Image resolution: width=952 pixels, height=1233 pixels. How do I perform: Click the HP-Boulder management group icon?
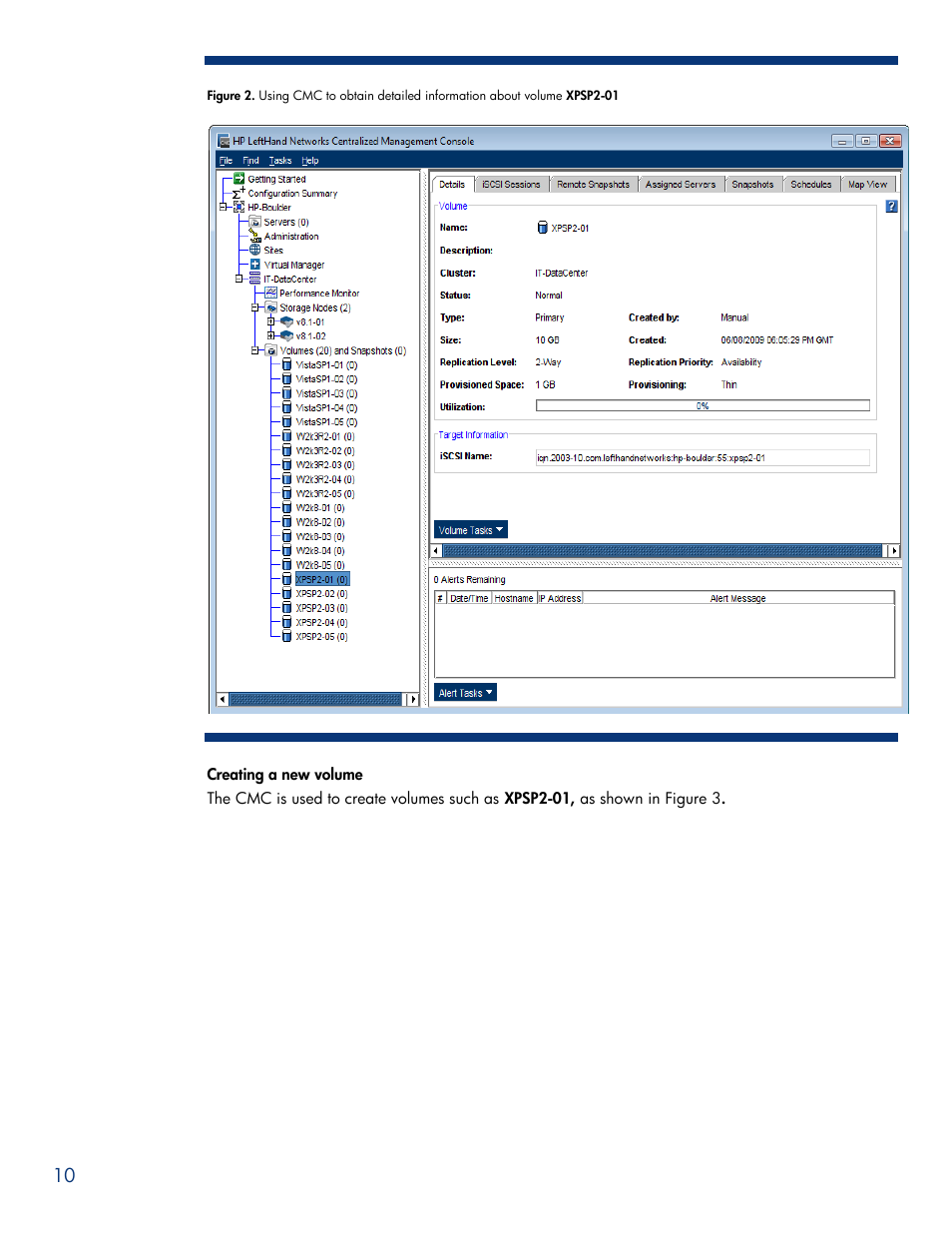tap(239, 207)
